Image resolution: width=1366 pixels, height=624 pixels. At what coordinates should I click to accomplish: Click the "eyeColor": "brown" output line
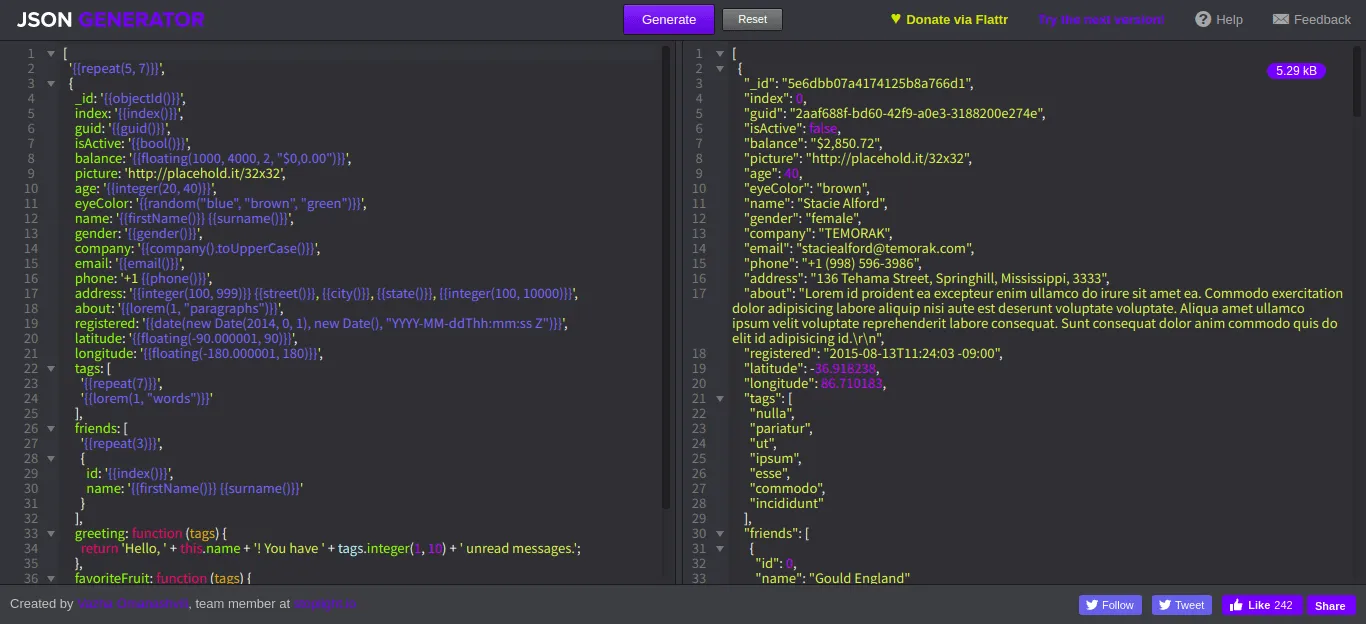tap(807, 189)
